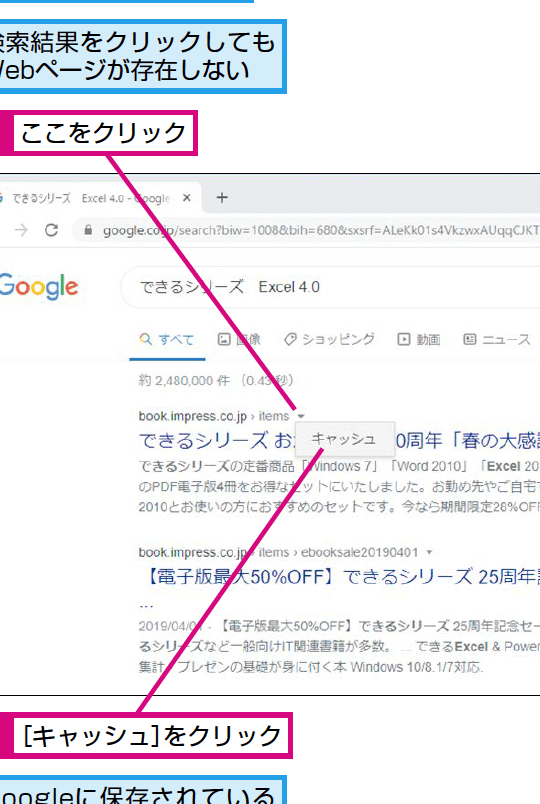This screenshot has width=540, height=804.
Task: Click the 約 2,480,000 件 result count text
Action: click(x=184, y=381)
